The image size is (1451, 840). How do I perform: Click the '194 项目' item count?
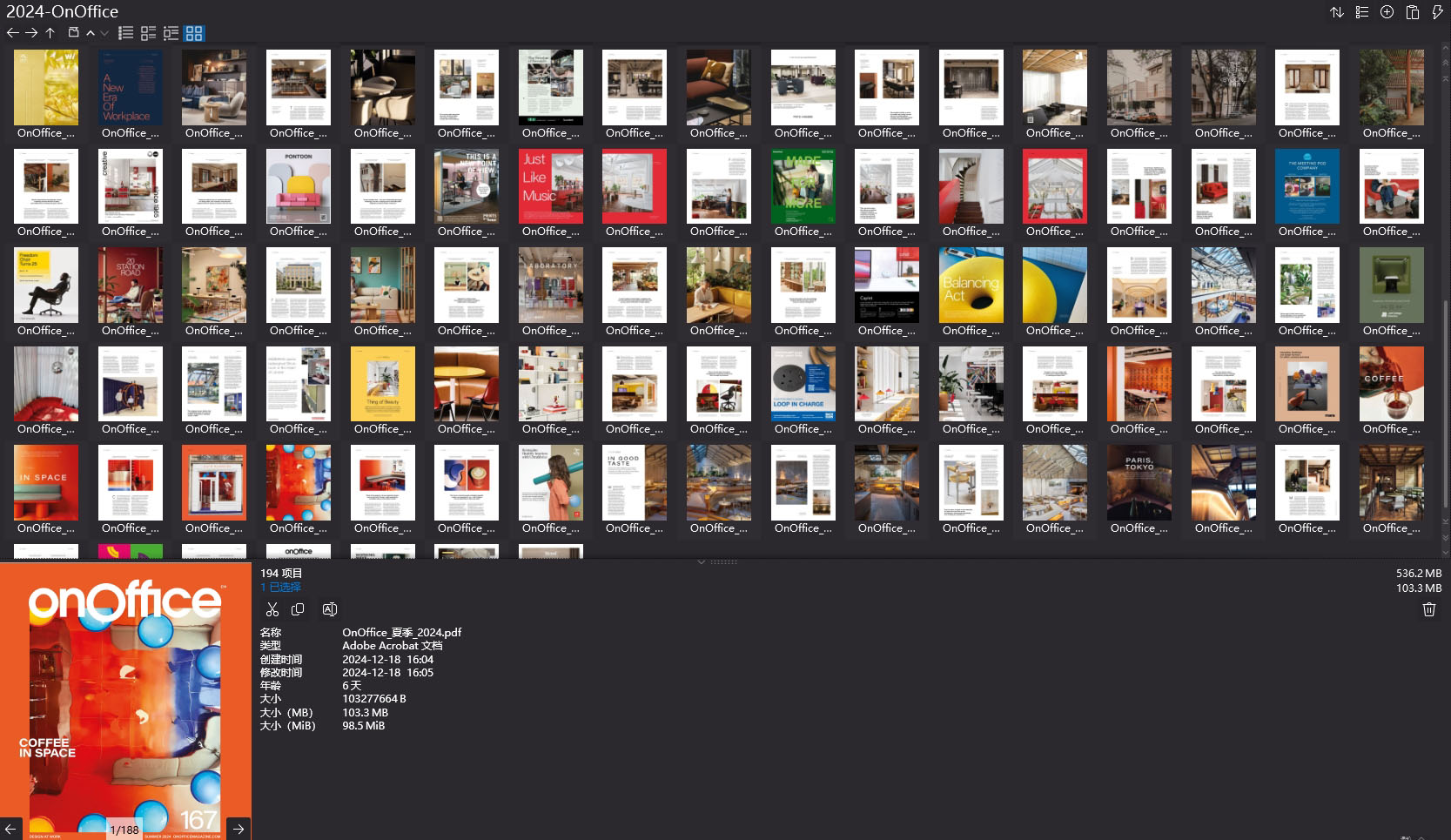click(281, 574)
